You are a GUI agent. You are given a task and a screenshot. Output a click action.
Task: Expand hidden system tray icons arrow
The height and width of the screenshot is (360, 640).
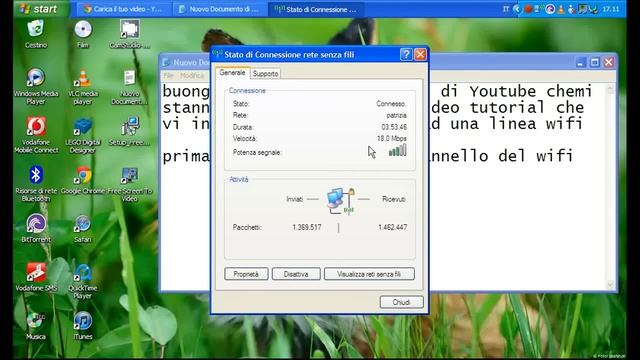(518, 9)
